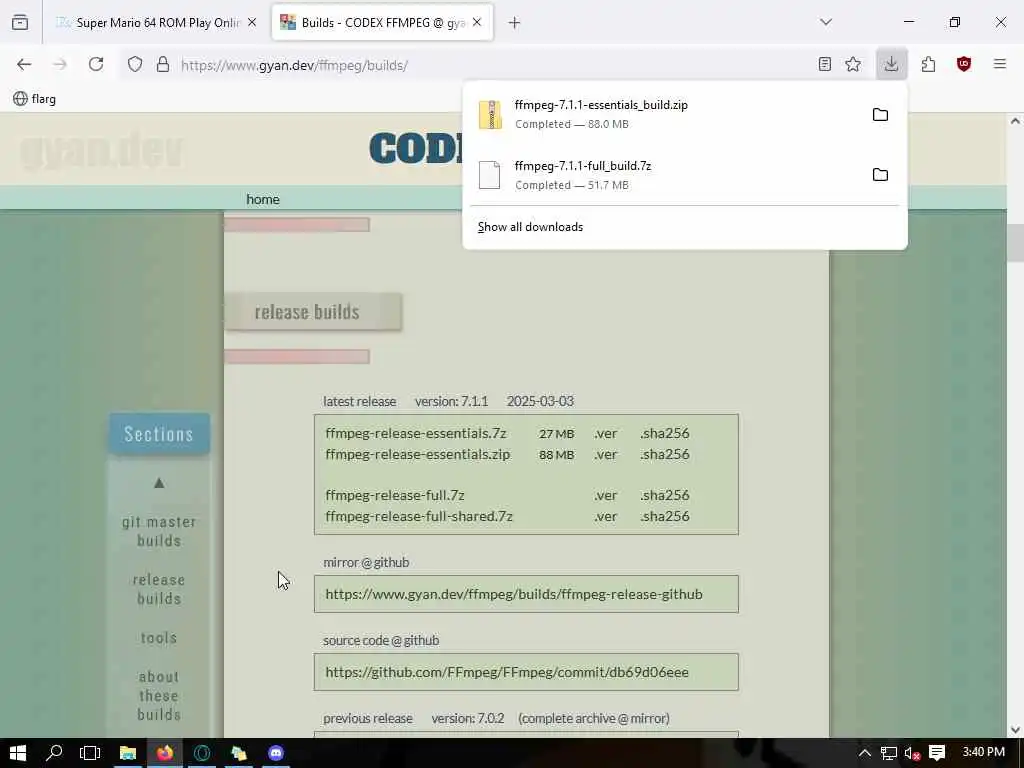1024x768 pixels.
Task: Open the Extensions puzzle icon
Action: 928,64
